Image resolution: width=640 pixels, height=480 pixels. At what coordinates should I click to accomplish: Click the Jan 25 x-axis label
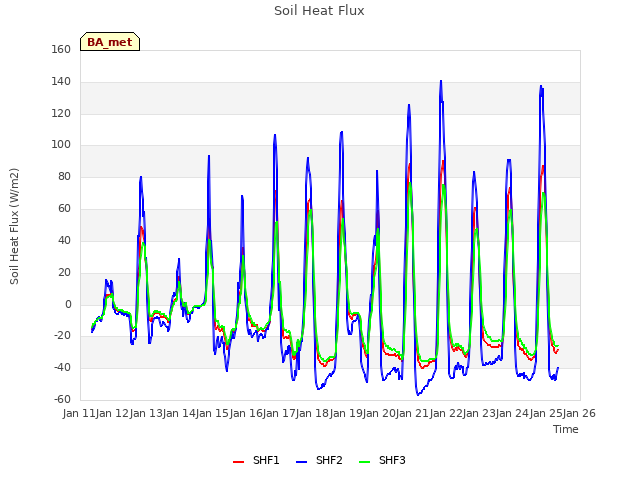pyautogui.click(x=546, y=413)
